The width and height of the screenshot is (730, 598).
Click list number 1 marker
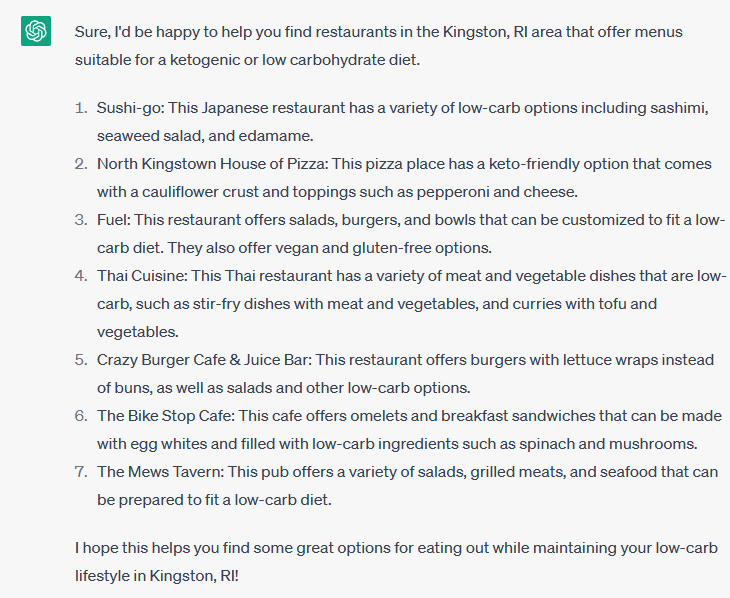[x=81, y=108]
